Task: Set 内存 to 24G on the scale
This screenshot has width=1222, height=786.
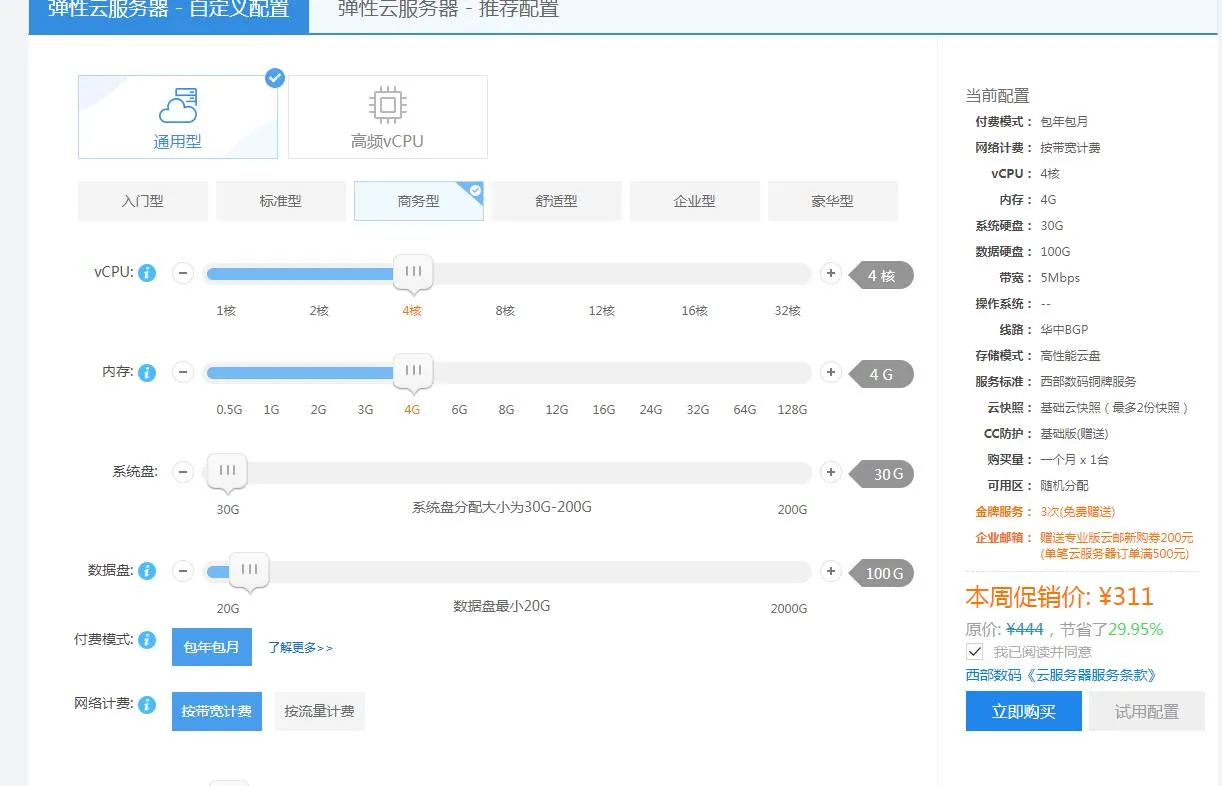Action: click(x=651, y=410)
